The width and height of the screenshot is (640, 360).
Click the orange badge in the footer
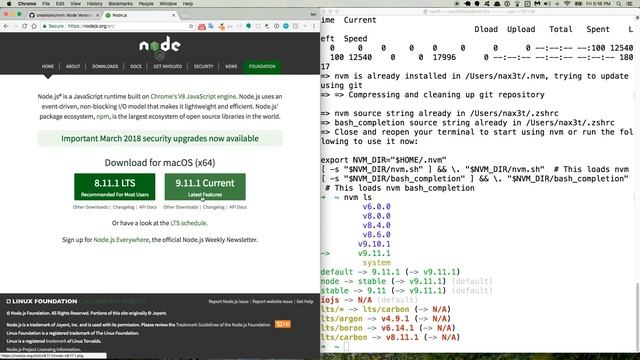(x=282, y=324)
